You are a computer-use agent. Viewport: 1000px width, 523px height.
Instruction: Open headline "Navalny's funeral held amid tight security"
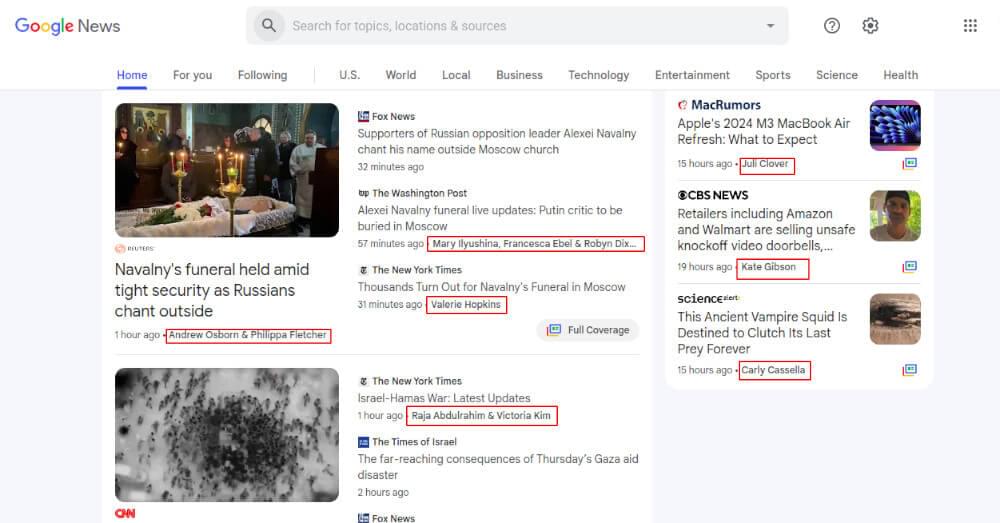point(212,290)
